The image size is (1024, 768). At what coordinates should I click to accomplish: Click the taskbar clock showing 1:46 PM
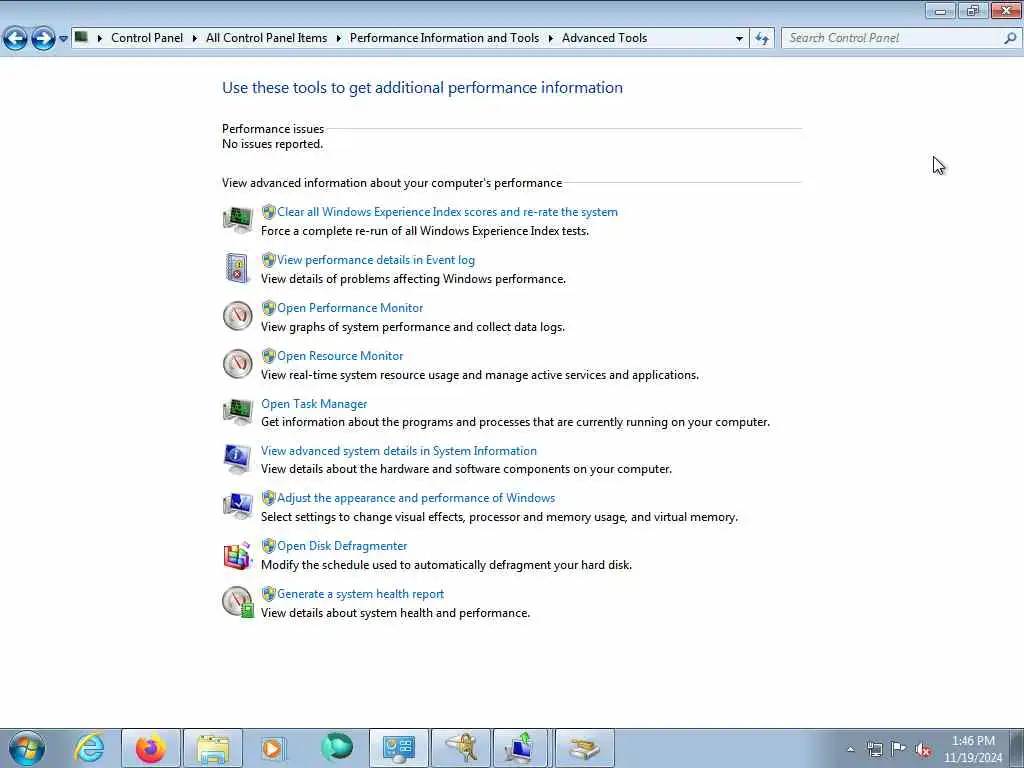point(973,749)
